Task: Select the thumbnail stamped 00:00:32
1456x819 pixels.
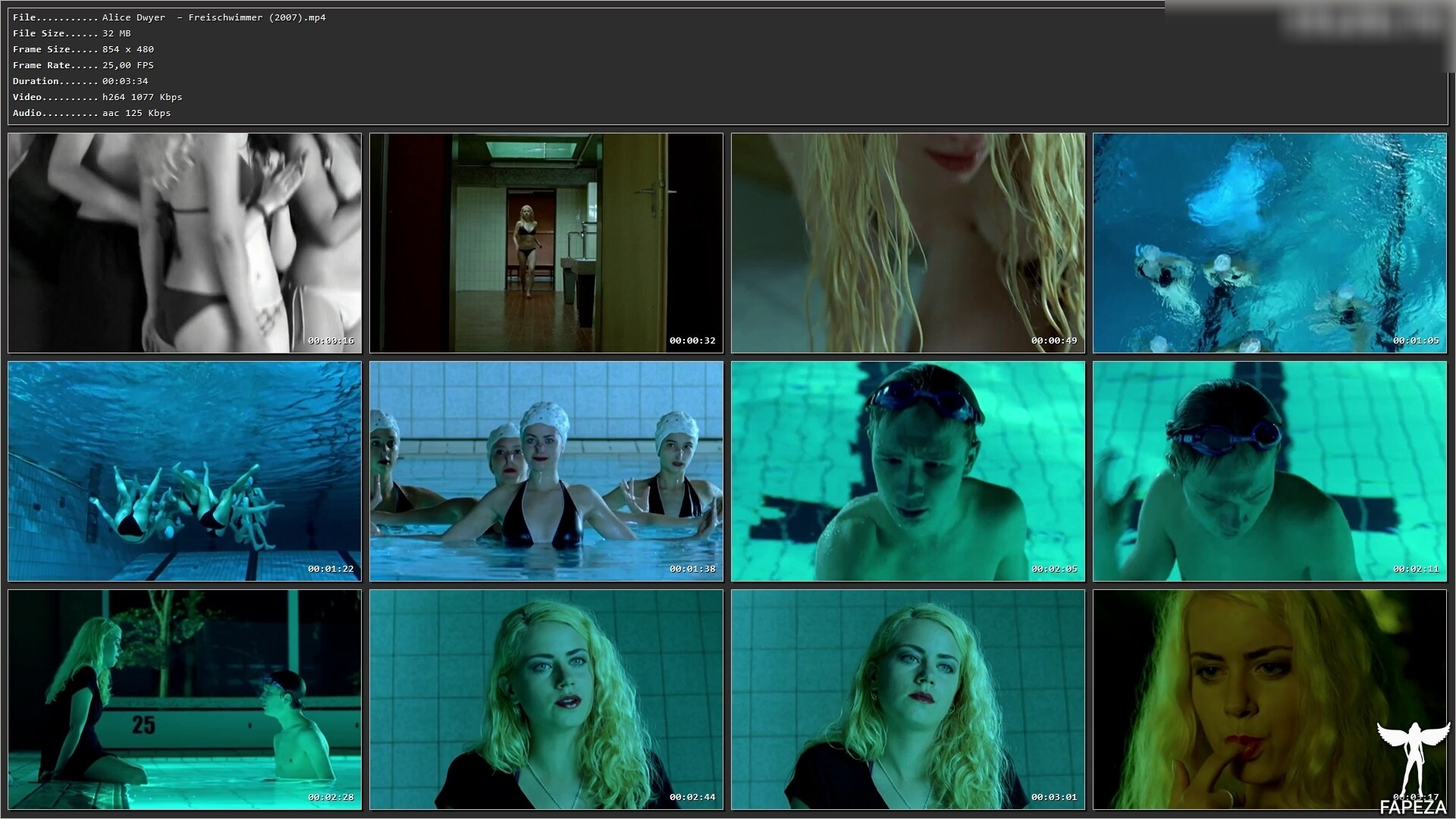Action: pos(546,243)
